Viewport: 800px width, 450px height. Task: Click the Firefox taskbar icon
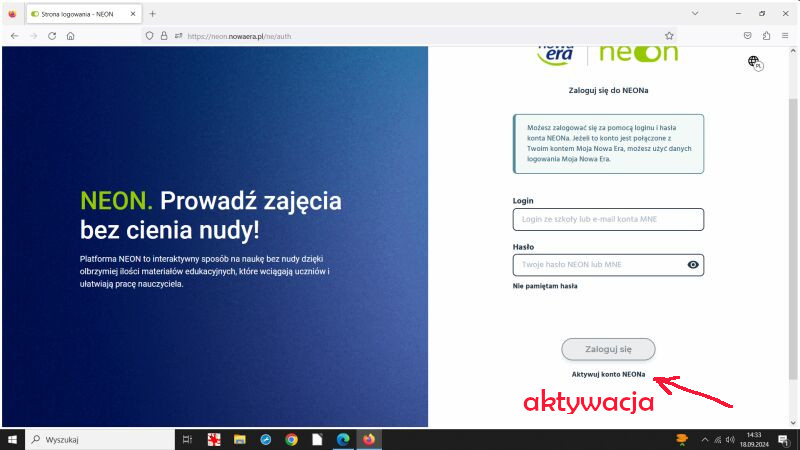click(x=369, y=439)
